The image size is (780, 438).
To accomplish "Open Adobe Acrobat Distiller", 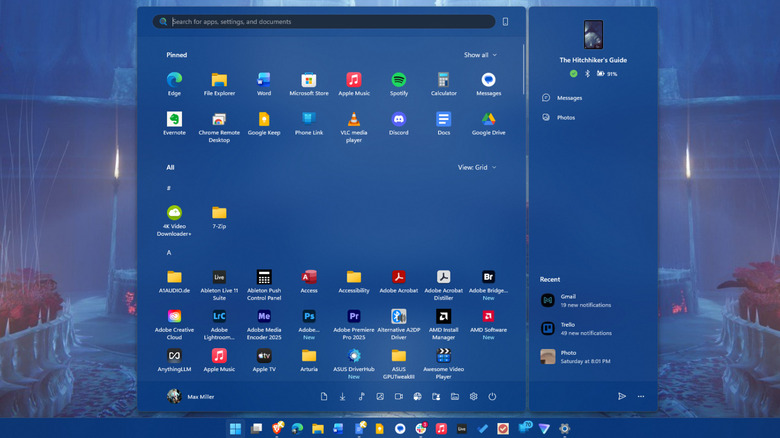I will pos(443,285).
